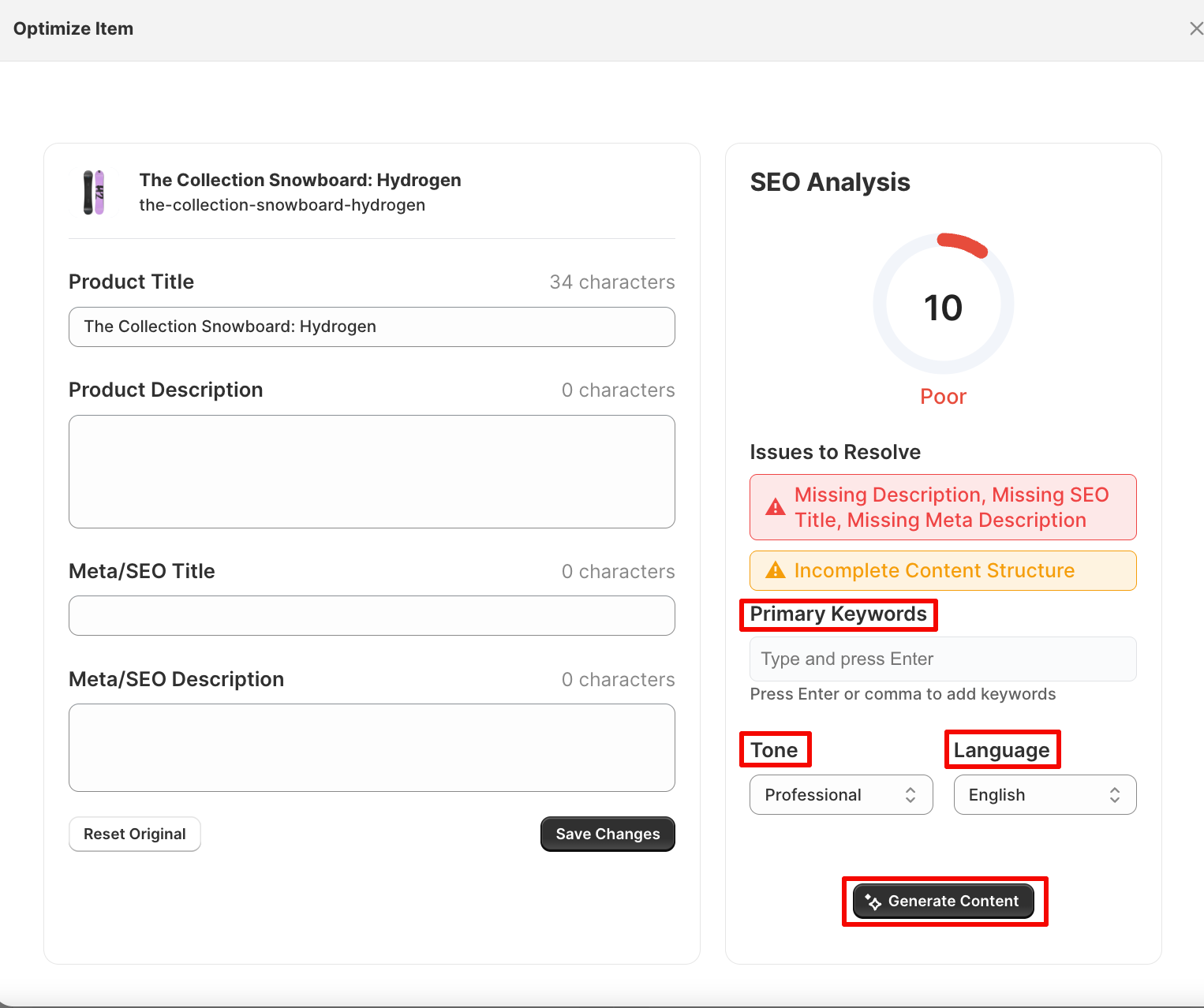The width and height of the screenshot is (1204, 1008).
Task: Click the orange warning triangle icon
Action: point(776,570)
